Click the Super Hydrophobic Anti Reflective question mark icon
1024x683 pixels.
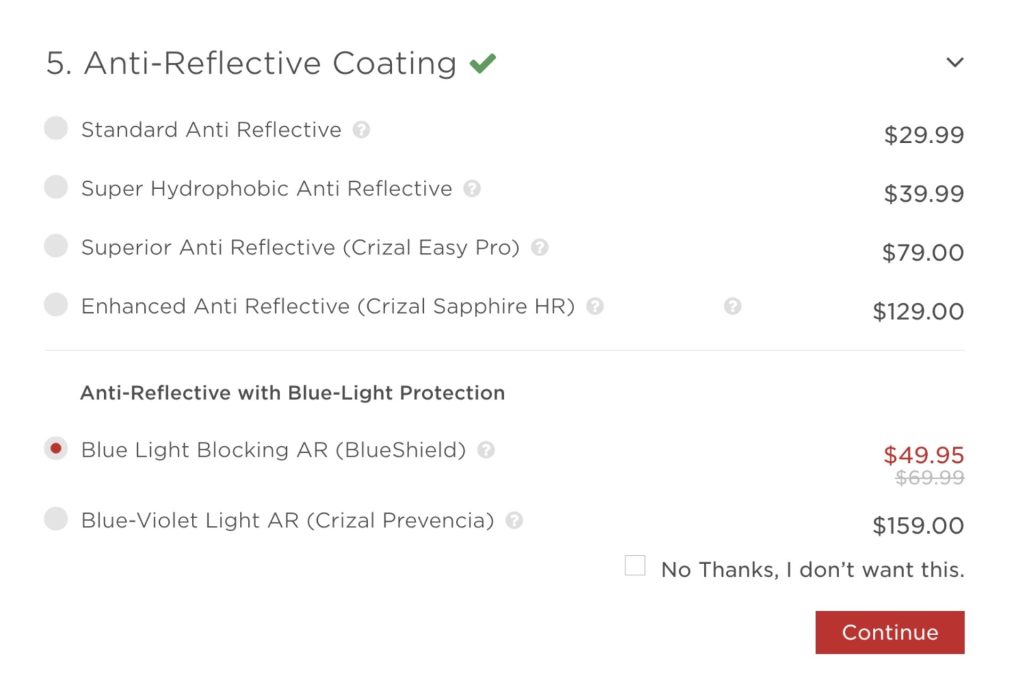click(474, 188)
